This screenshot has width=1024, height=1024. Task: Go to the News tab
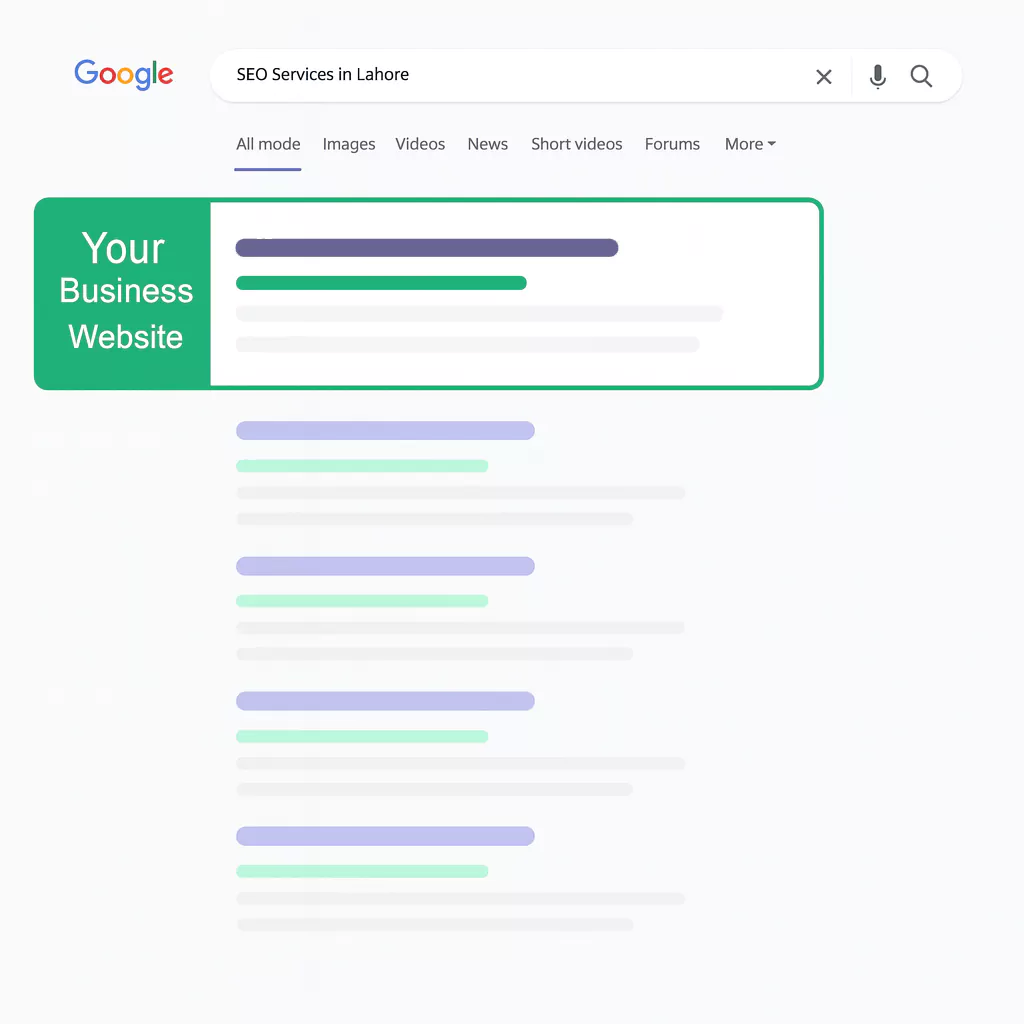pos(488,144)
